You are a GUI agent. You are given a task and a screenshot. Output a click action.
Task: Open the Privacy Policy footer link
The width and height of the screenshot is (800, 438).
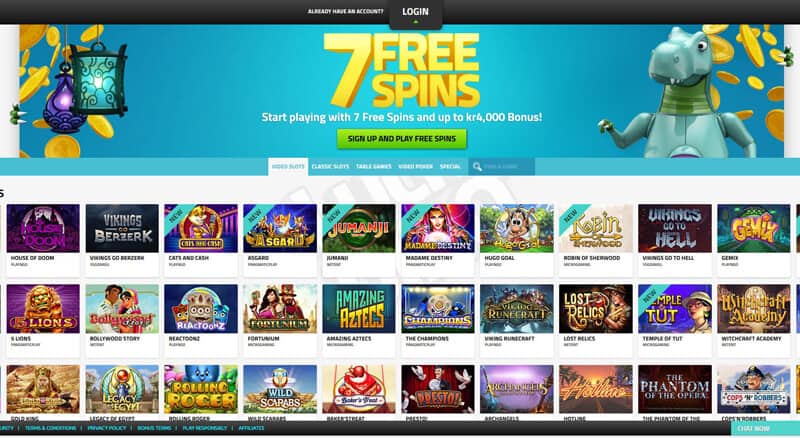point(107,428)
